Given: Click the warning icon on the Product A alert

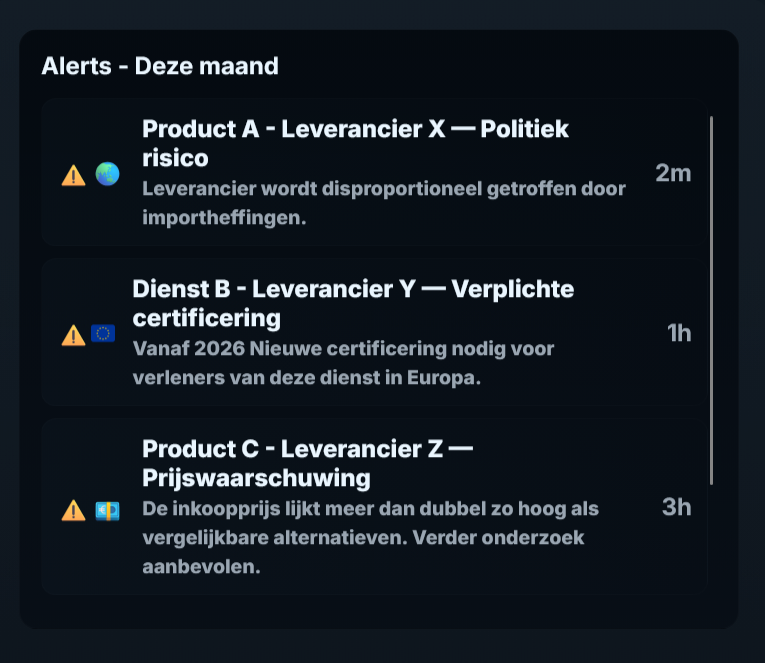Looking at the screenshot, I should pos(73,175).
